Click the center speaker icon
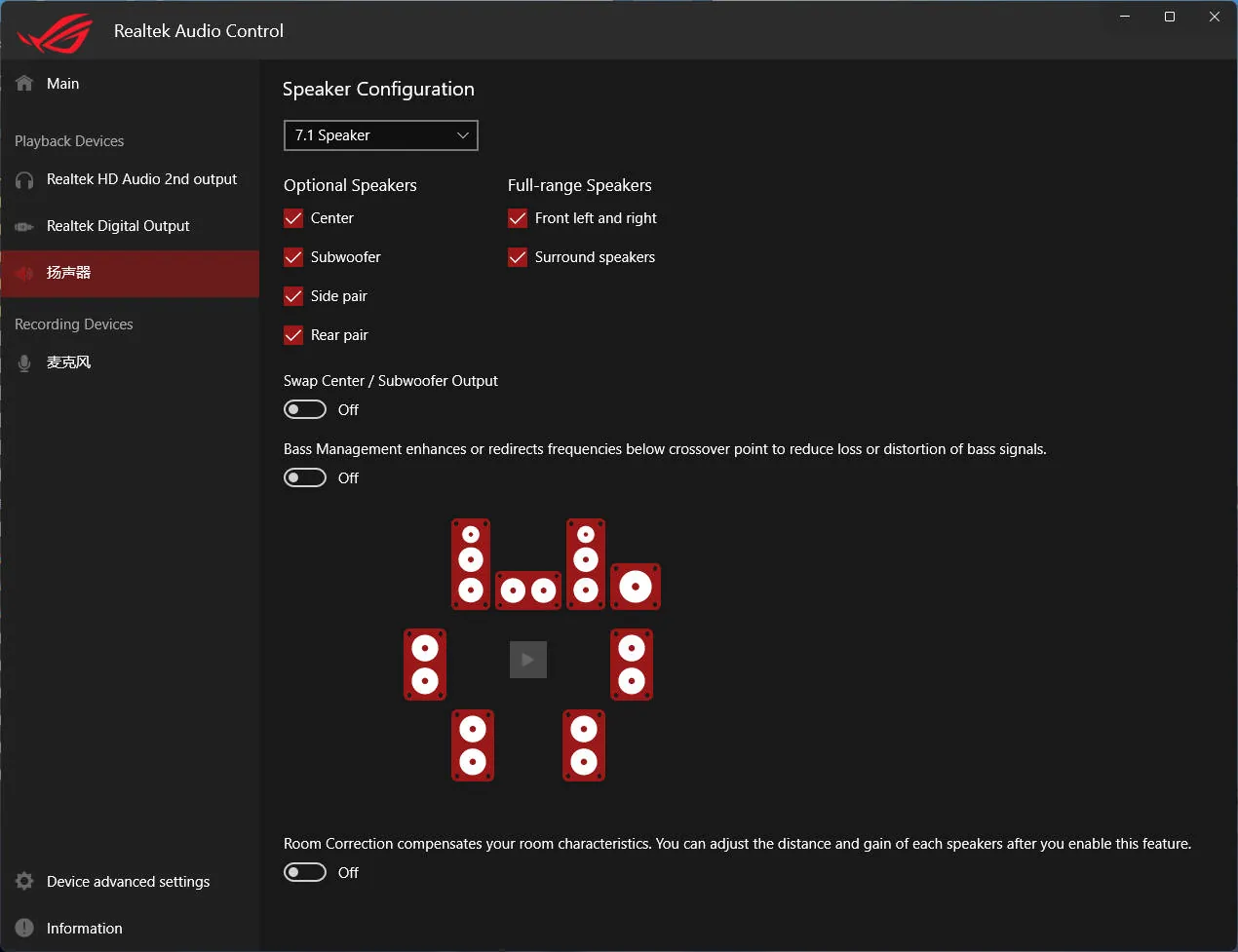 pyautogui.click(x=528, y=590)
